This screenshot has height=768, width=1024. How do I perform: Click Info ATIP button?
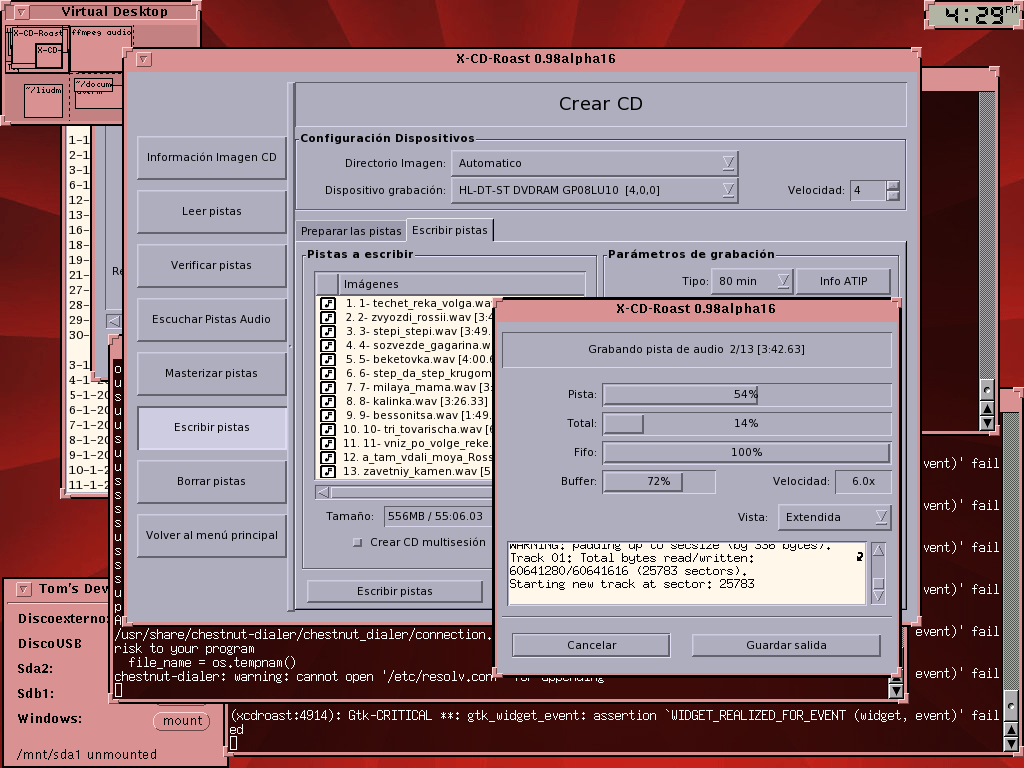pyautogui.click(x=843, y=281)
